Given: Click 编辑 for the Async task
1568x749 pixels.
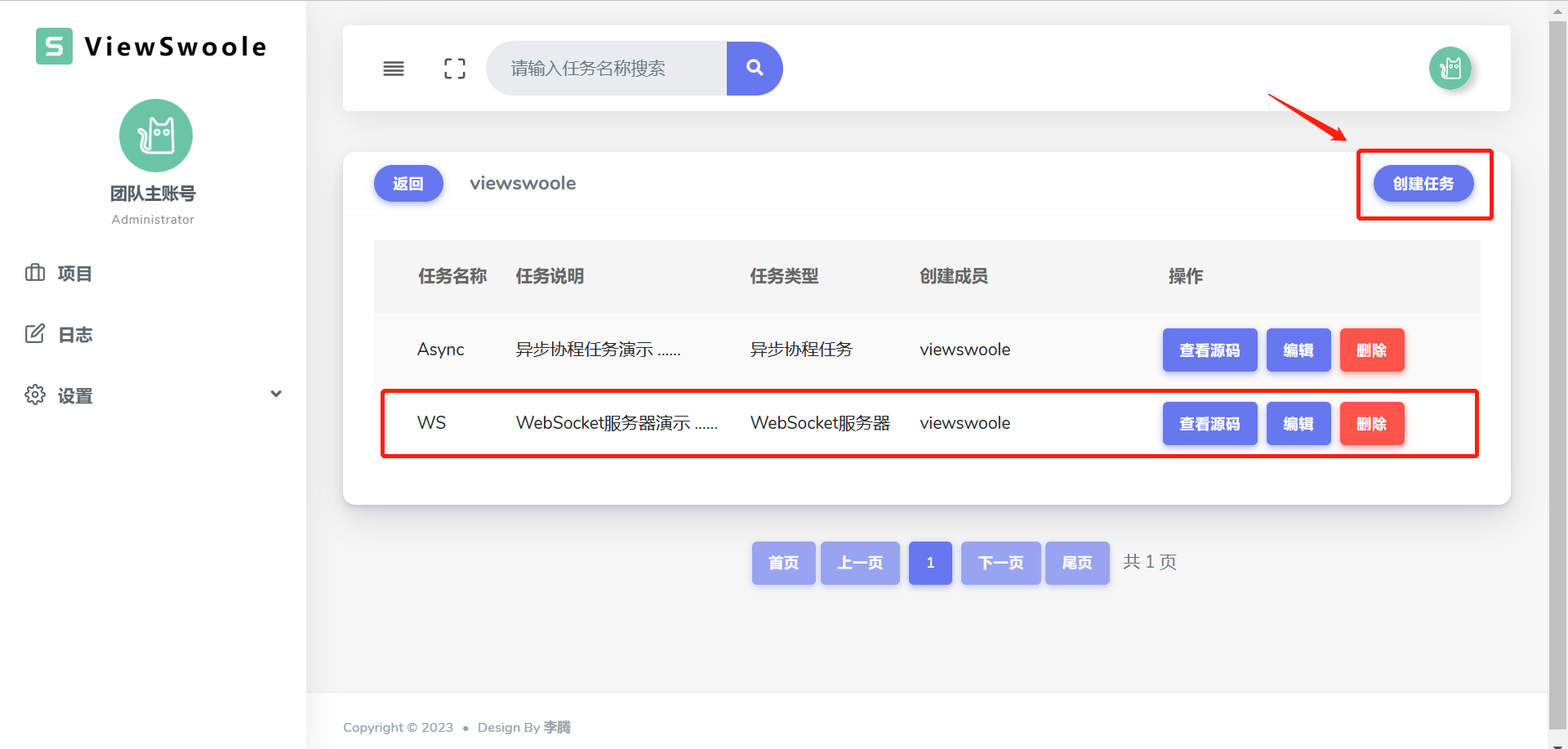Looking at the screenshot, I should 1298,350.
